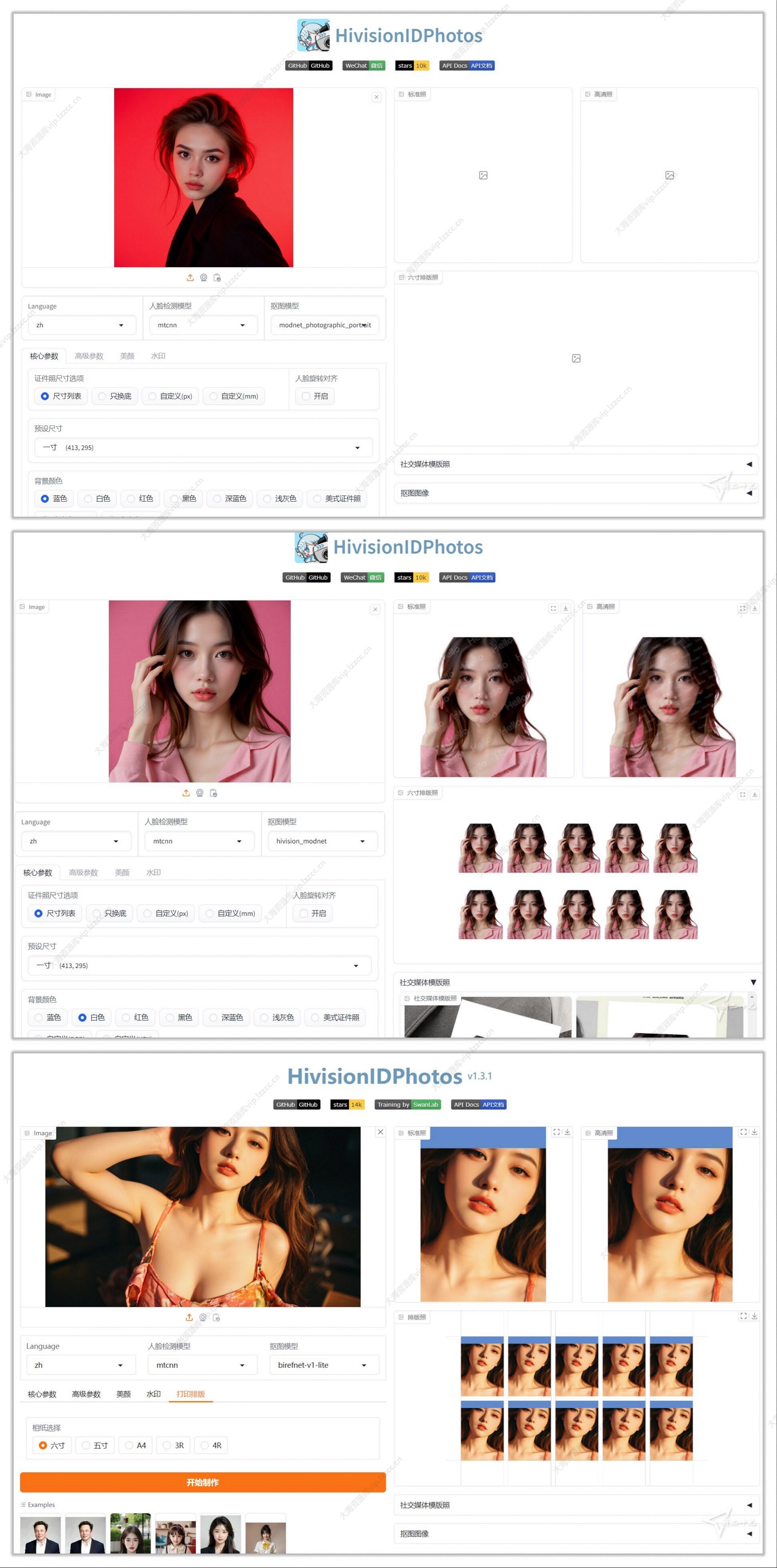The height and width of the screenshot is (1568, 777).
Task: Select first man-in-suit example thumbnail
Action: coord(40,1534)
